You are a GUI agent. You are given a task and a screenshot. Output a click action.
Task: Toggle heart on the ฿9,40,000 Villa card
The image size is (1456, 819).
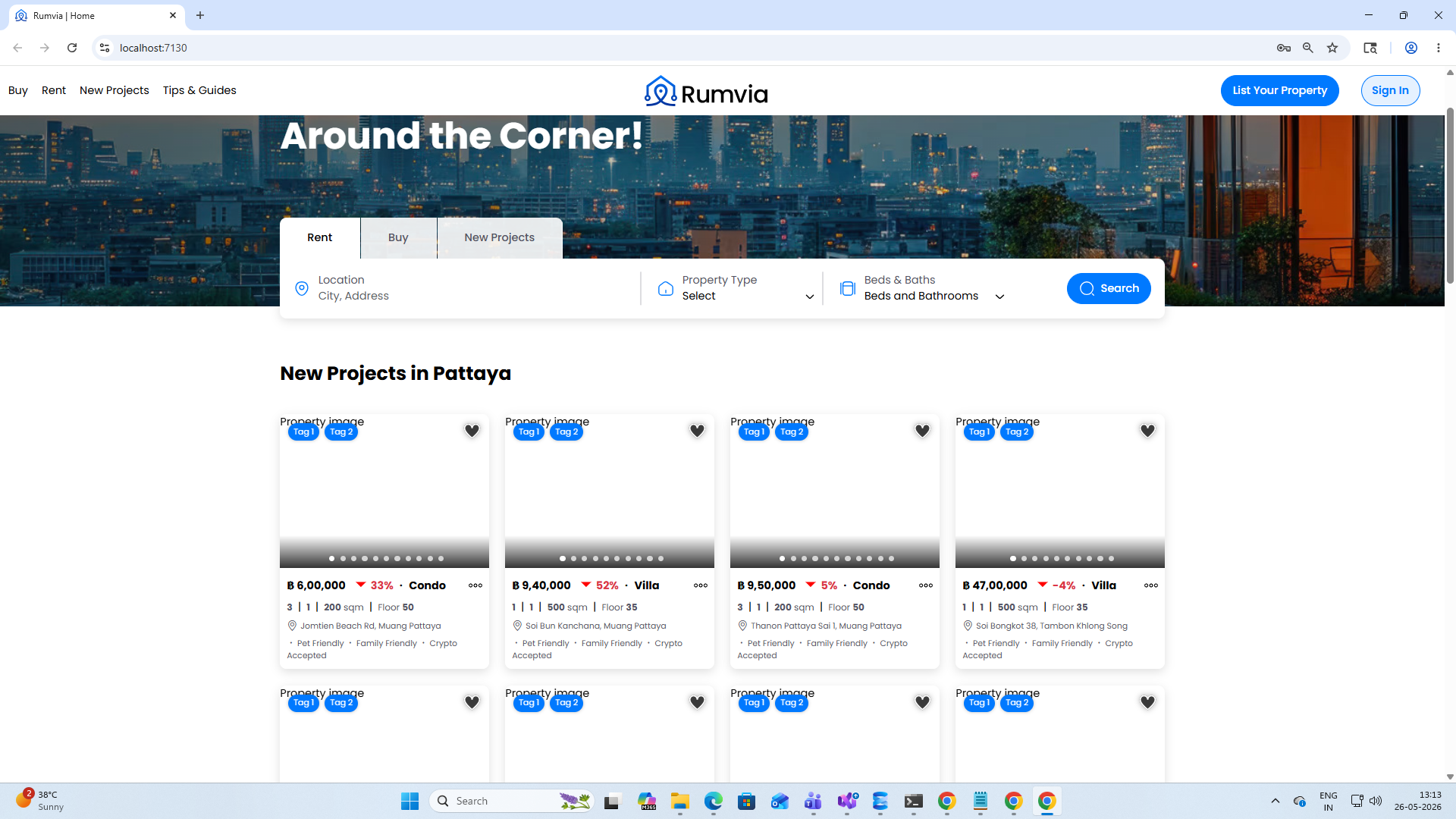(697, 431)
